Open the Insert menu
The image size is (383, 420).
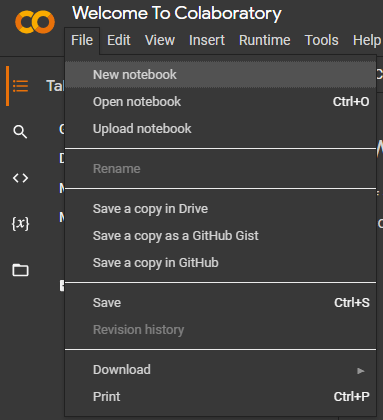(207, 40)
